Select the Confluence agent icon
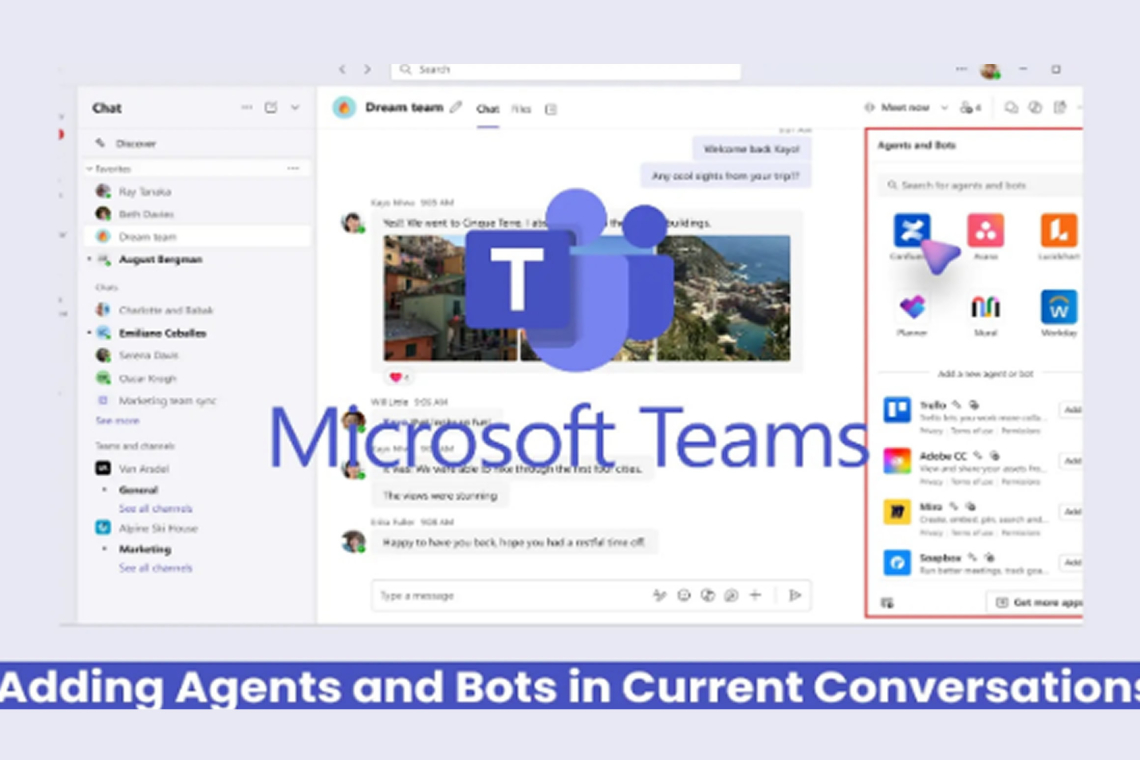 coord(911,230)
